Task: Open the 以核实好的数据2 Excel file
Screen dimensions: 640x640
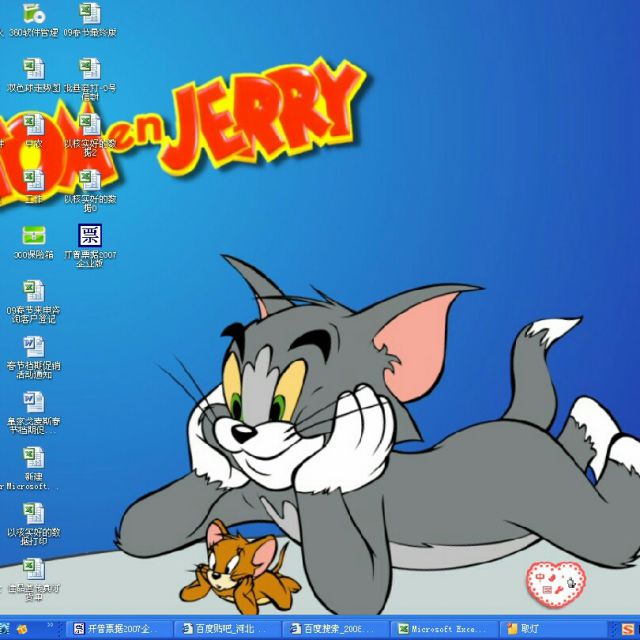Action: tap(90, 125)
